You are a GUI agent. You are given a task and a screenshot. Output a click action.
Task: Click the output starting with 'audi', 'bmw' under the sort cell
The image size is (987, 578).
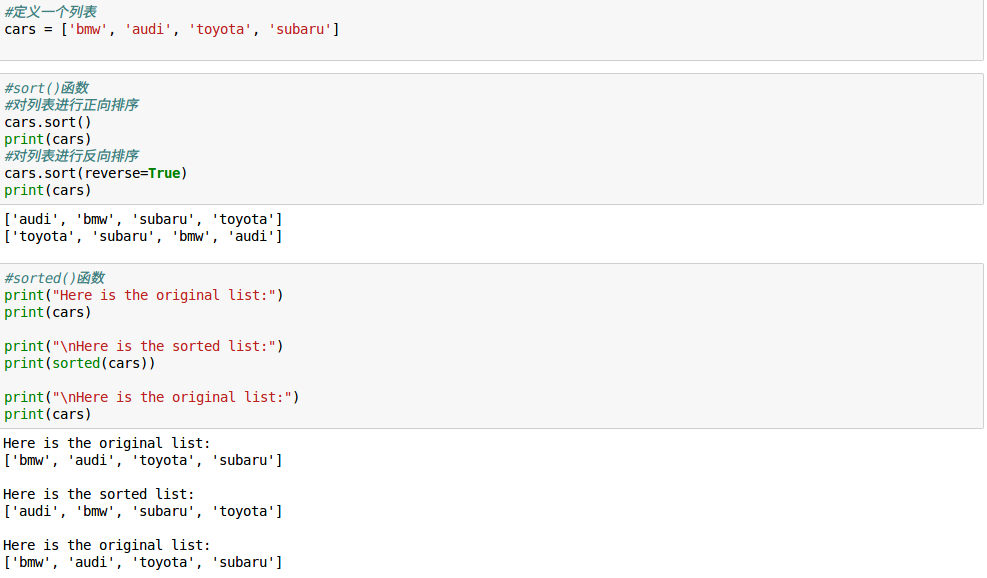click(x=143, y=219)
